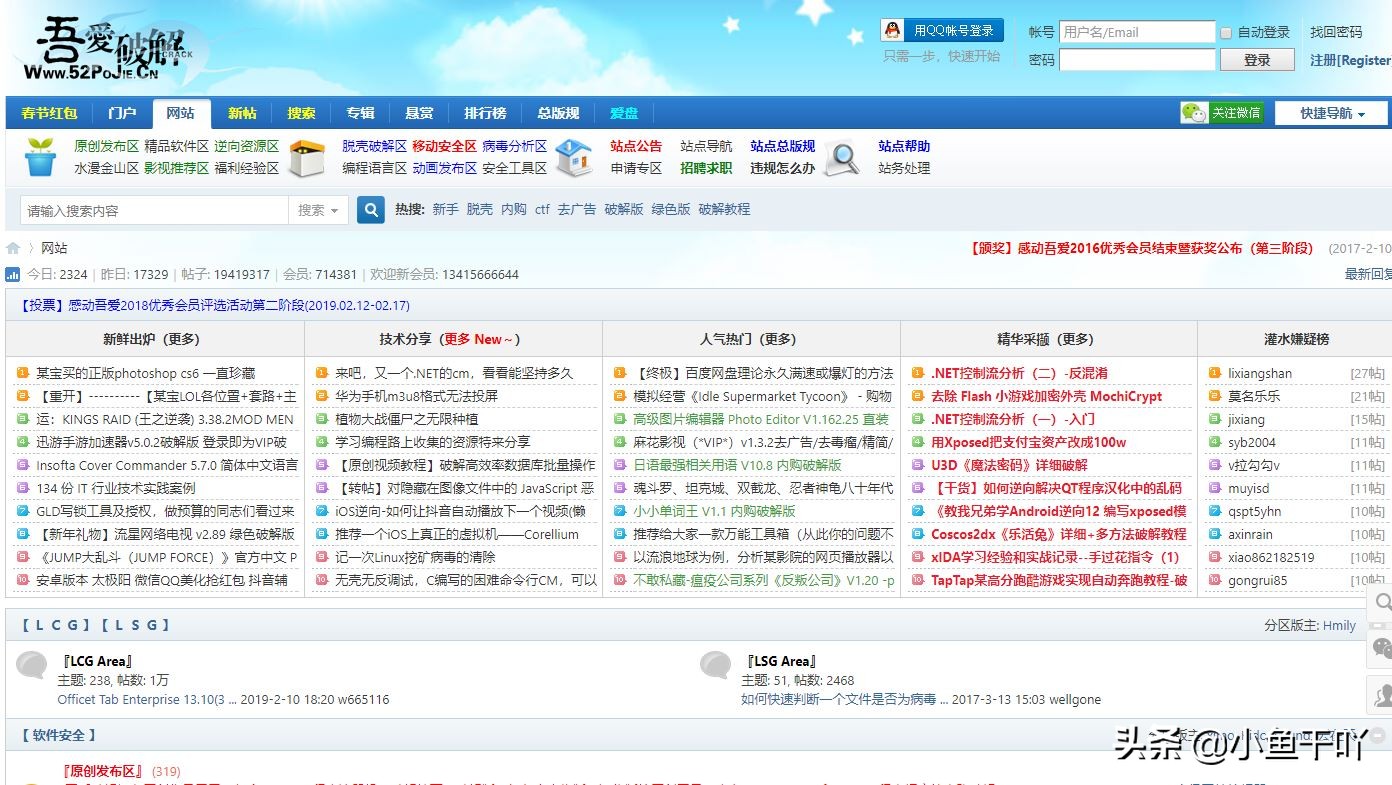The height and width of the screenshot is (785, 1392).
Task: Click the home icon in breadcrumb
Action: click(13, 248)
